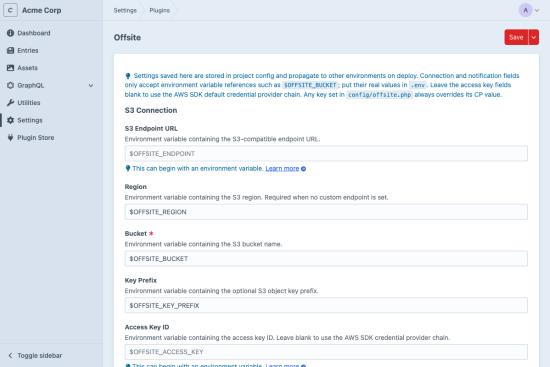Click lightbulb tip icon beside settings notice
Screen dimensions: 550x367
click(x=128, y=76)
